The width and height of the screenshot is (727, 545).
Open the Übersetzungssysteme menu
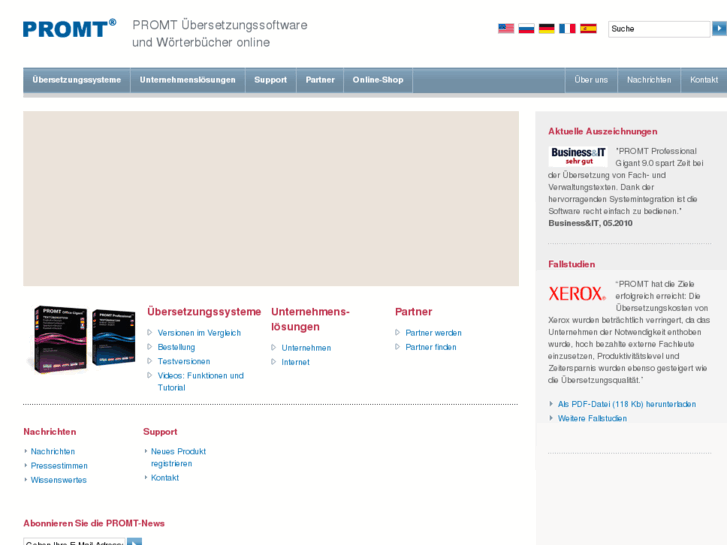point(77,80)
